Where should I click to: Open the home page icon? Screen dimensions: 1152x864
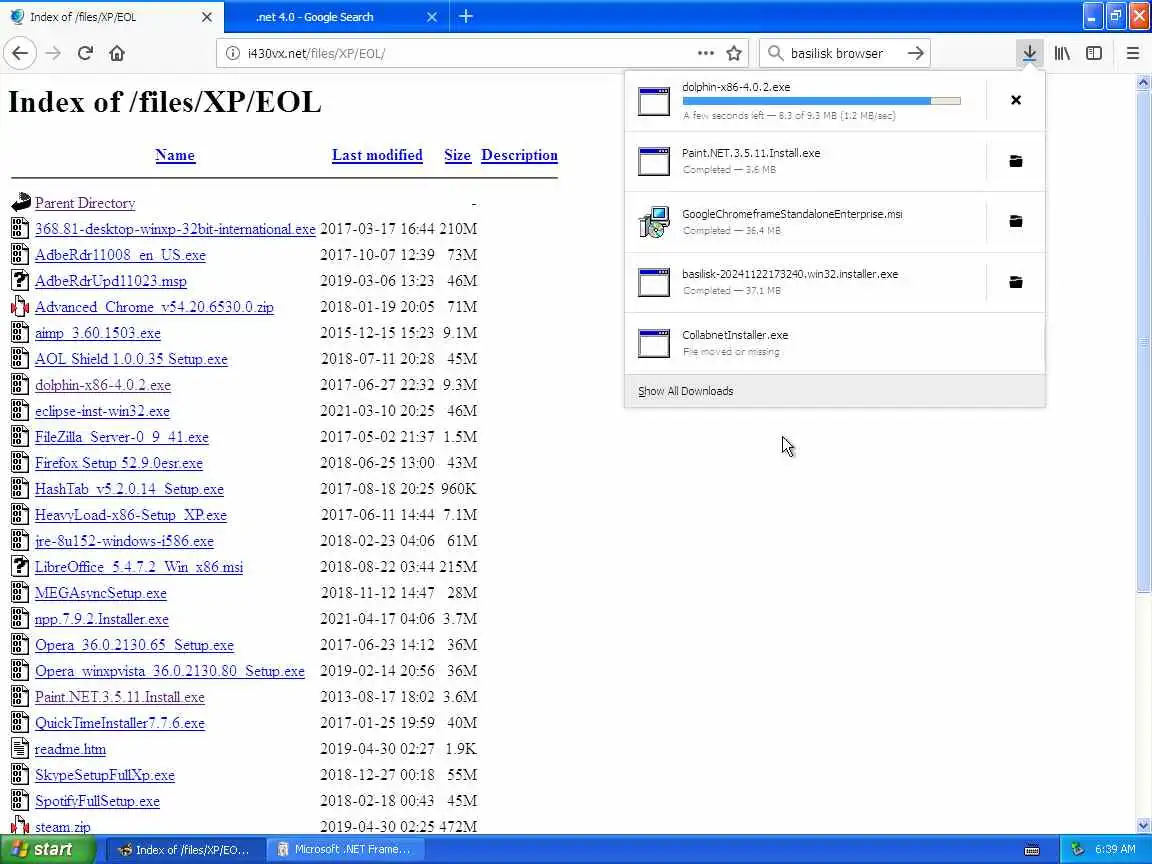pyautogui.click(x=117, y=53)
